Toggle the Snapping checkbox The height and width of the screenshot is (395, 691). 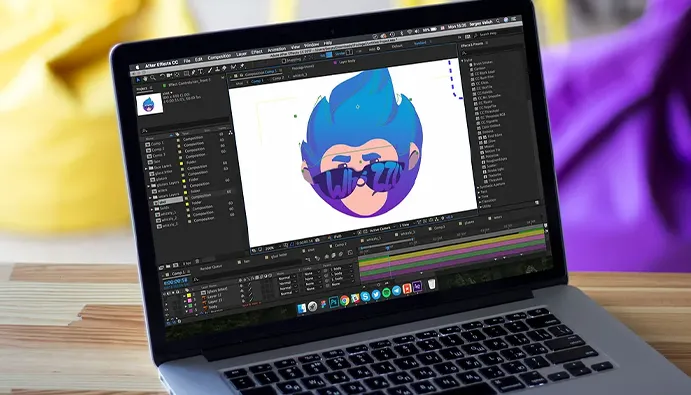click(x=284, y=61)
